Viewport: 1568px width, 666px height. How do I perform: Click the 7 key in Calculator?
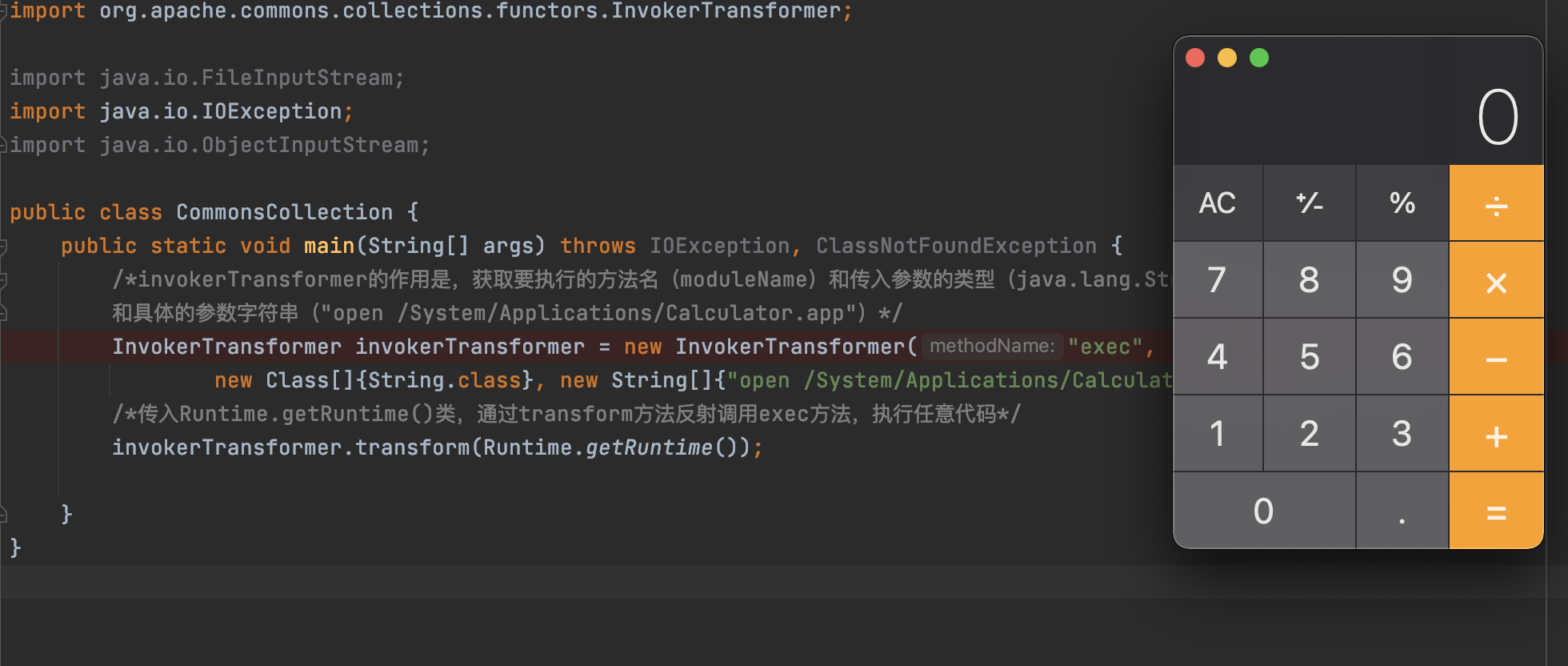tap(1218, 280)
